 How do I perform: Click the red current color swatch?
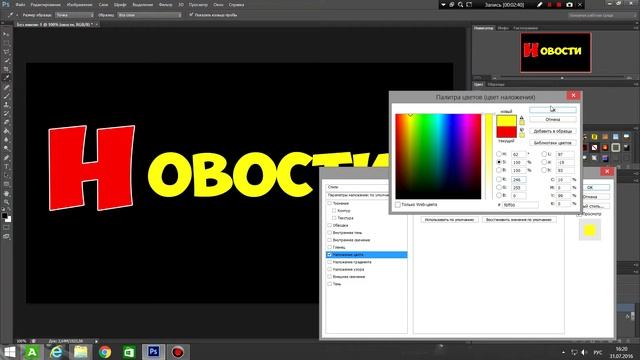tap(506, 132)
